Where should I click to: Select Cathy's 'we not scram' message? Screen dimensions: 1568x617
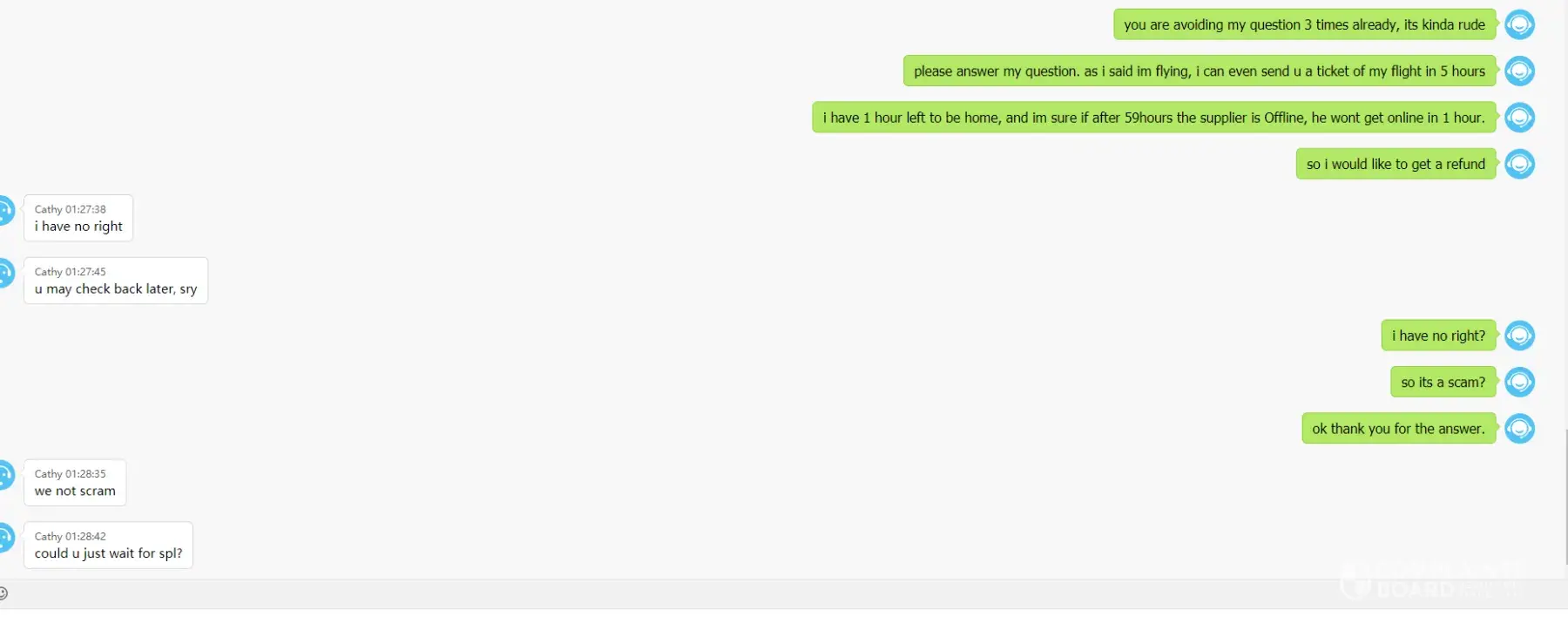click(x=75, y=483)
